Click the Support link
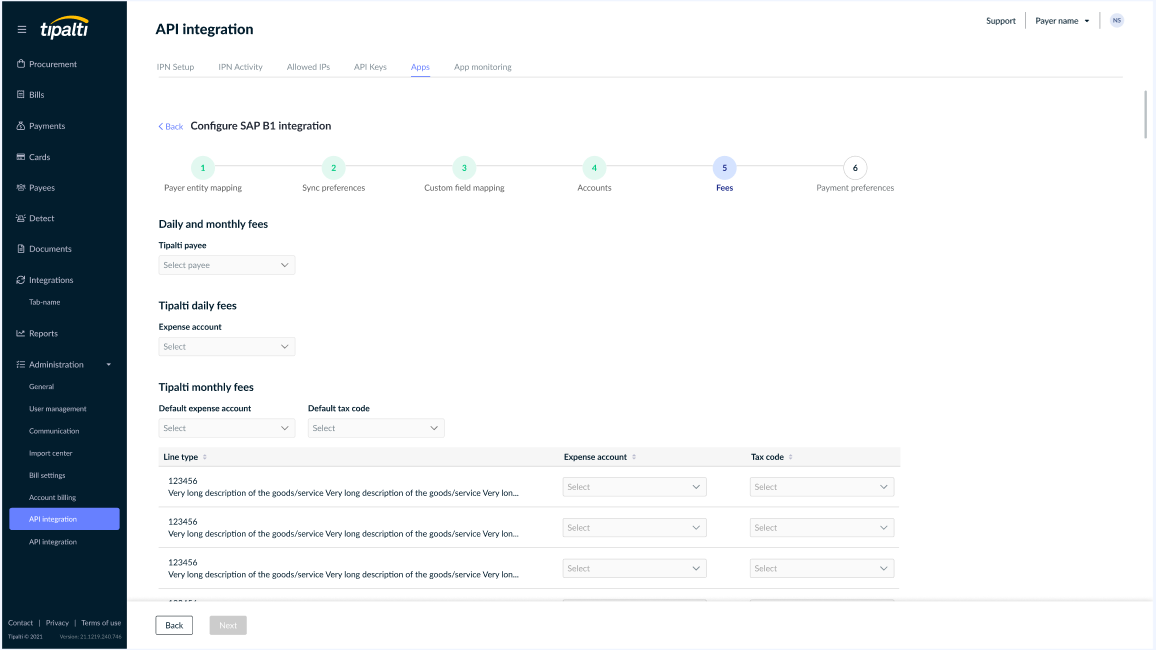1156x650 pixels. [1000, 21]
